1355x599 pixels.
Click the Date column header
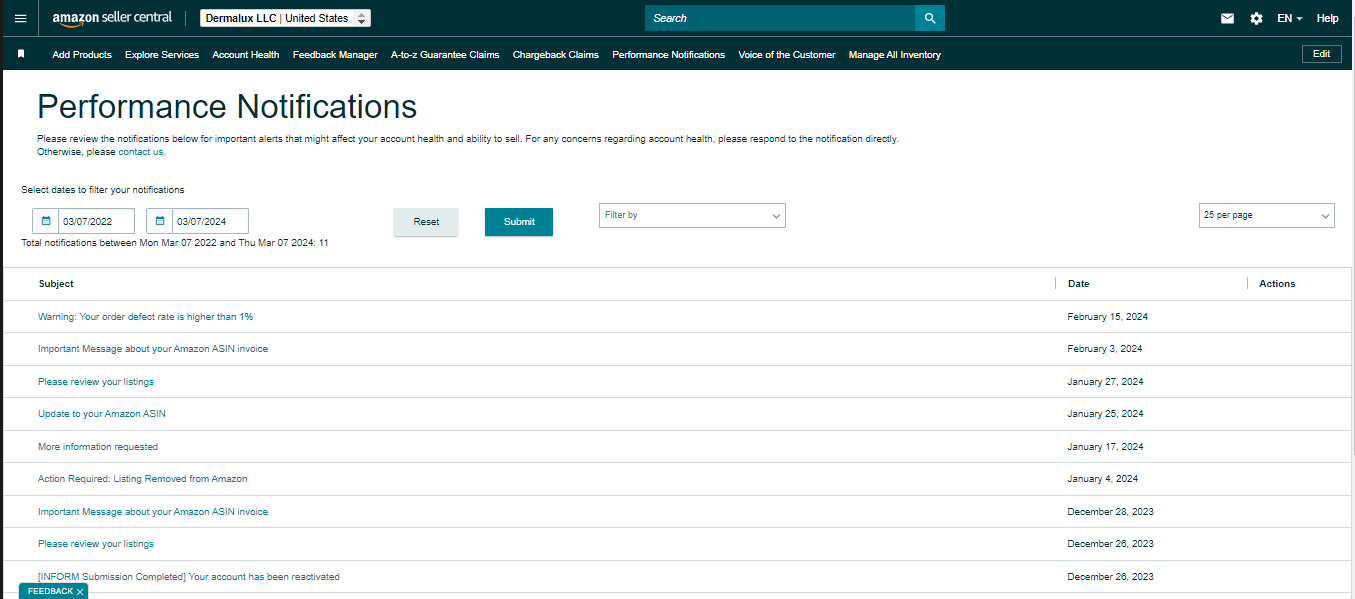tap(1078, 284)
